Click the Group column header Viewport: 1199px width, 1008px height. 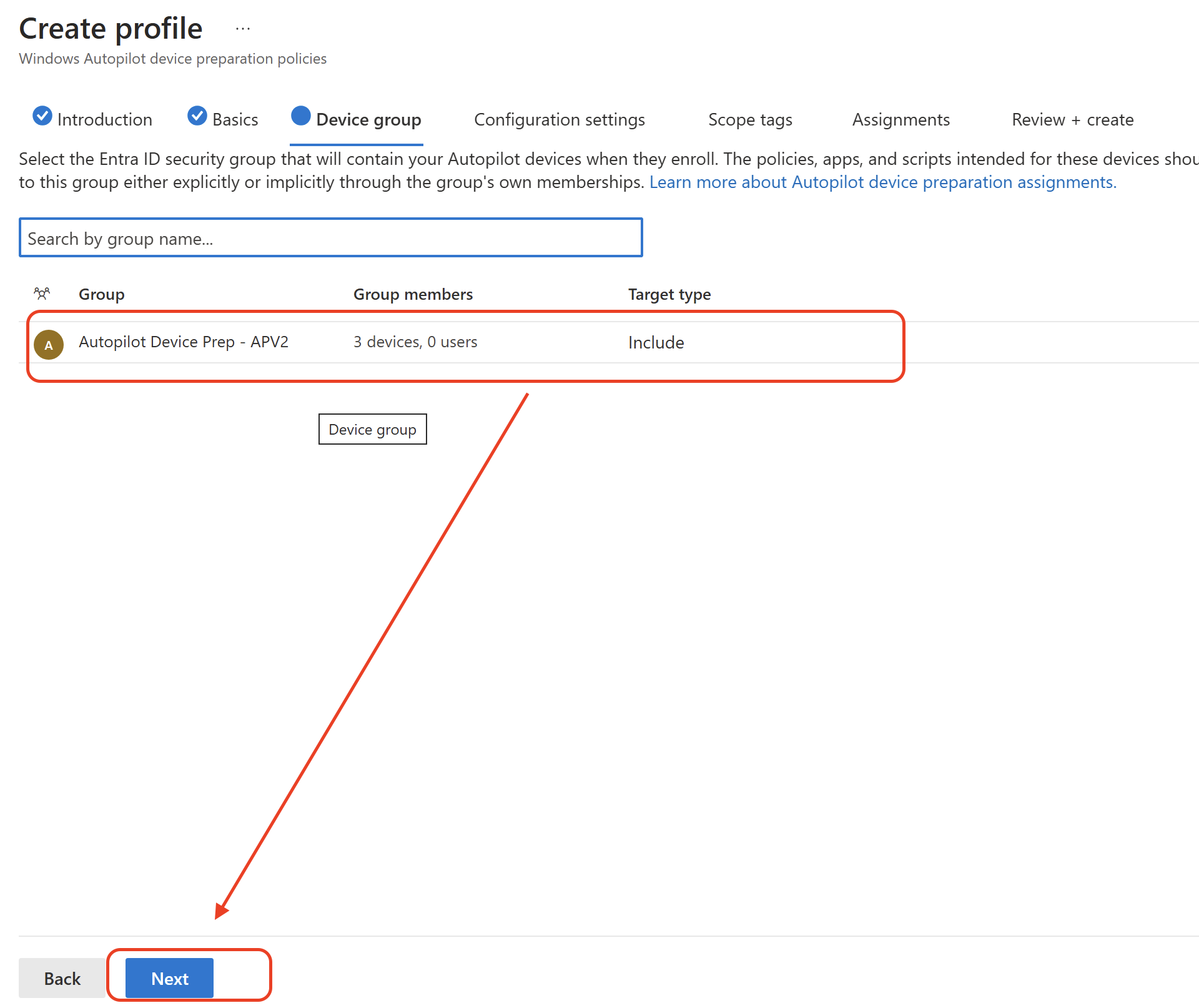[x=101, y=294]
